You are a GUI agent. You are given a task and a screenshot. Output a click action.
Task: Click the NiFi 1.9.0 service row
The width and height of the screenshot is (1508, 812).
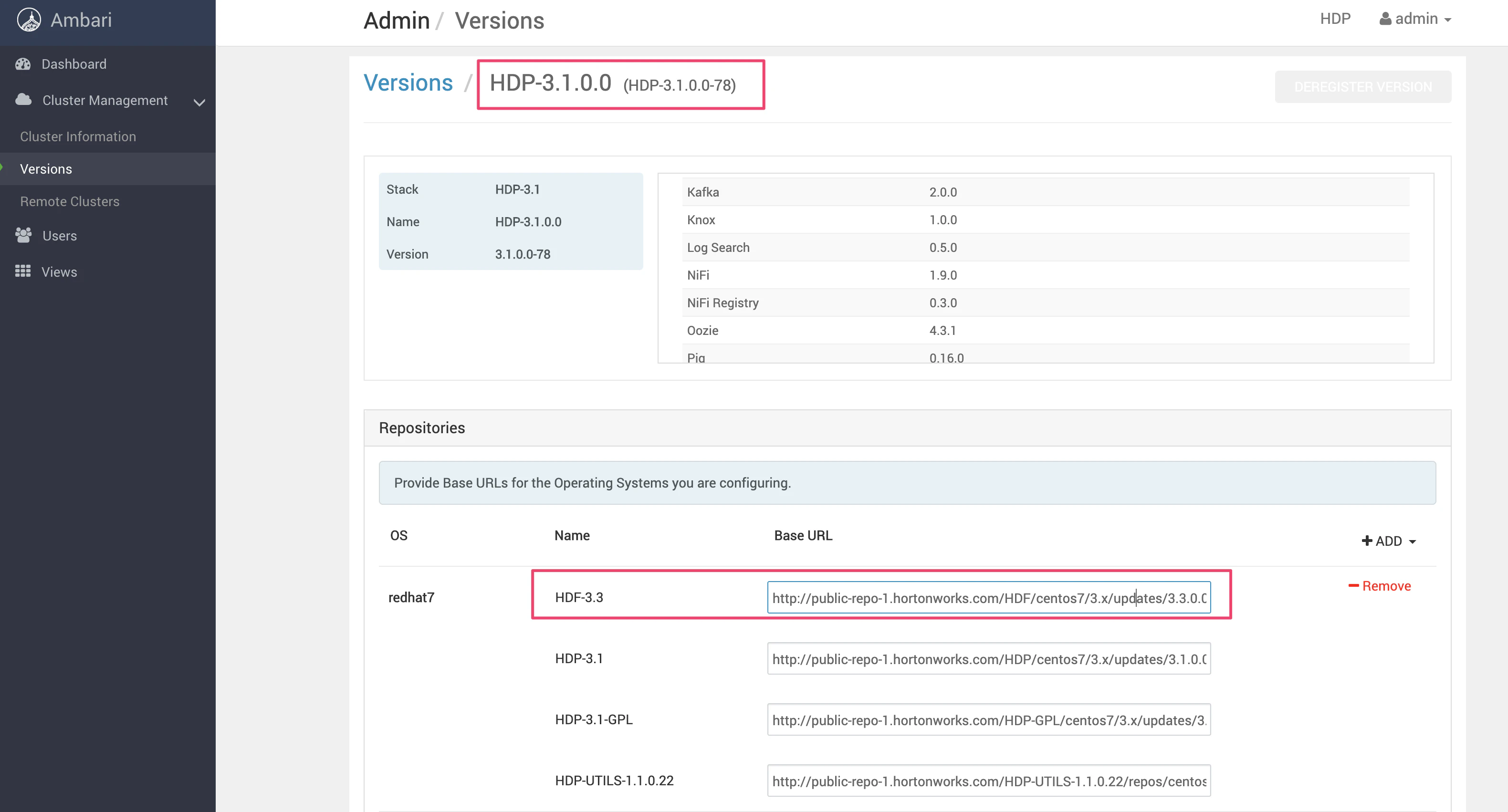point(1046,275)
